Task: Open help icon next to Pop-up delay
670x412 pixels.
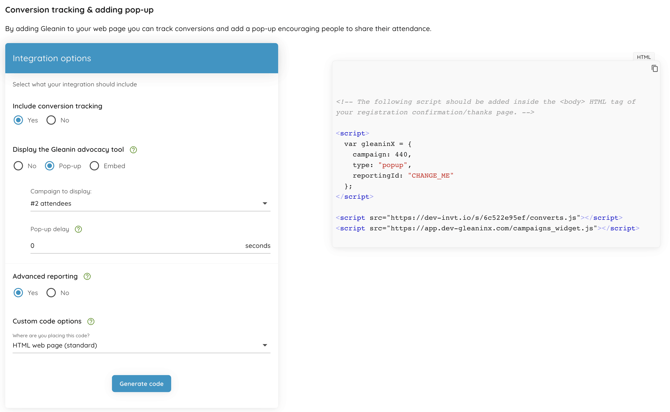Action: coord(78,230)
